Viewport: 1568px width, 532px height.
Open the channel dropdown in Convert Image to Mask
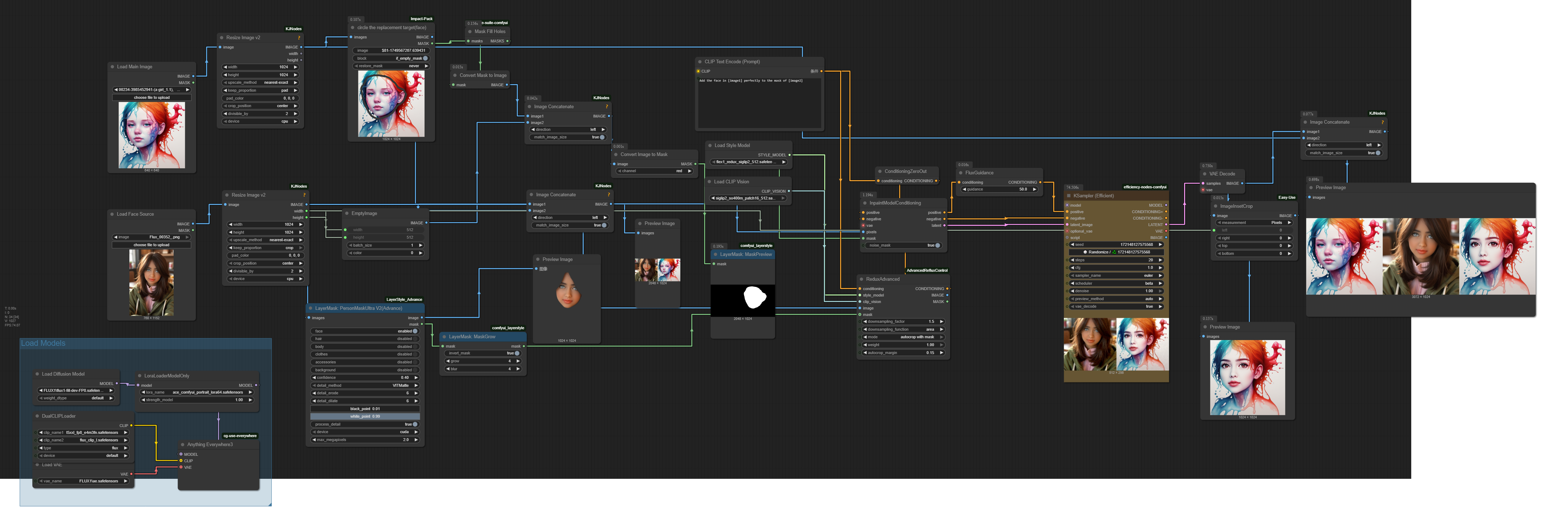click(655, 171)
